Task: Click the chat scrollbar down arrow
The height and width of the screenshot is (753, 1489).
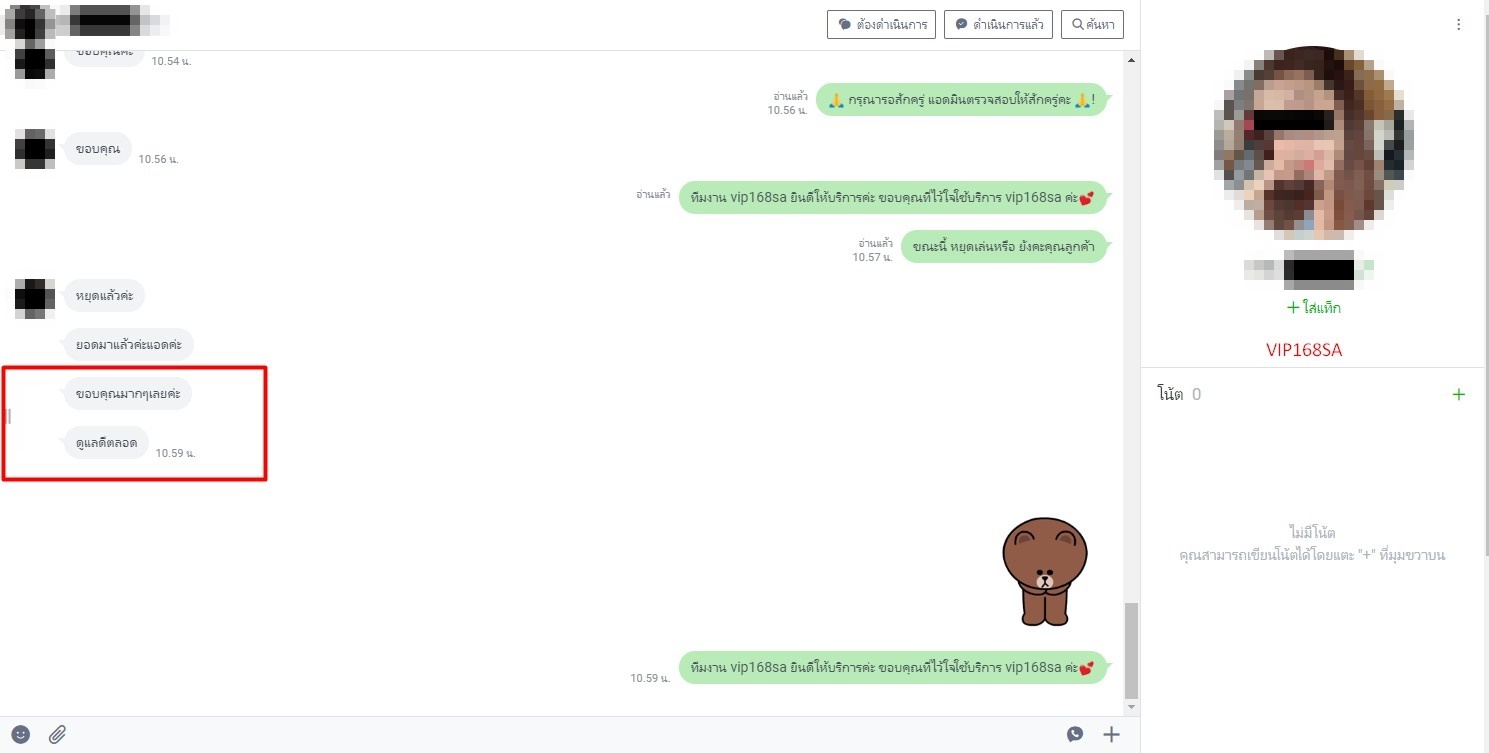Action: coord(1131,708)
